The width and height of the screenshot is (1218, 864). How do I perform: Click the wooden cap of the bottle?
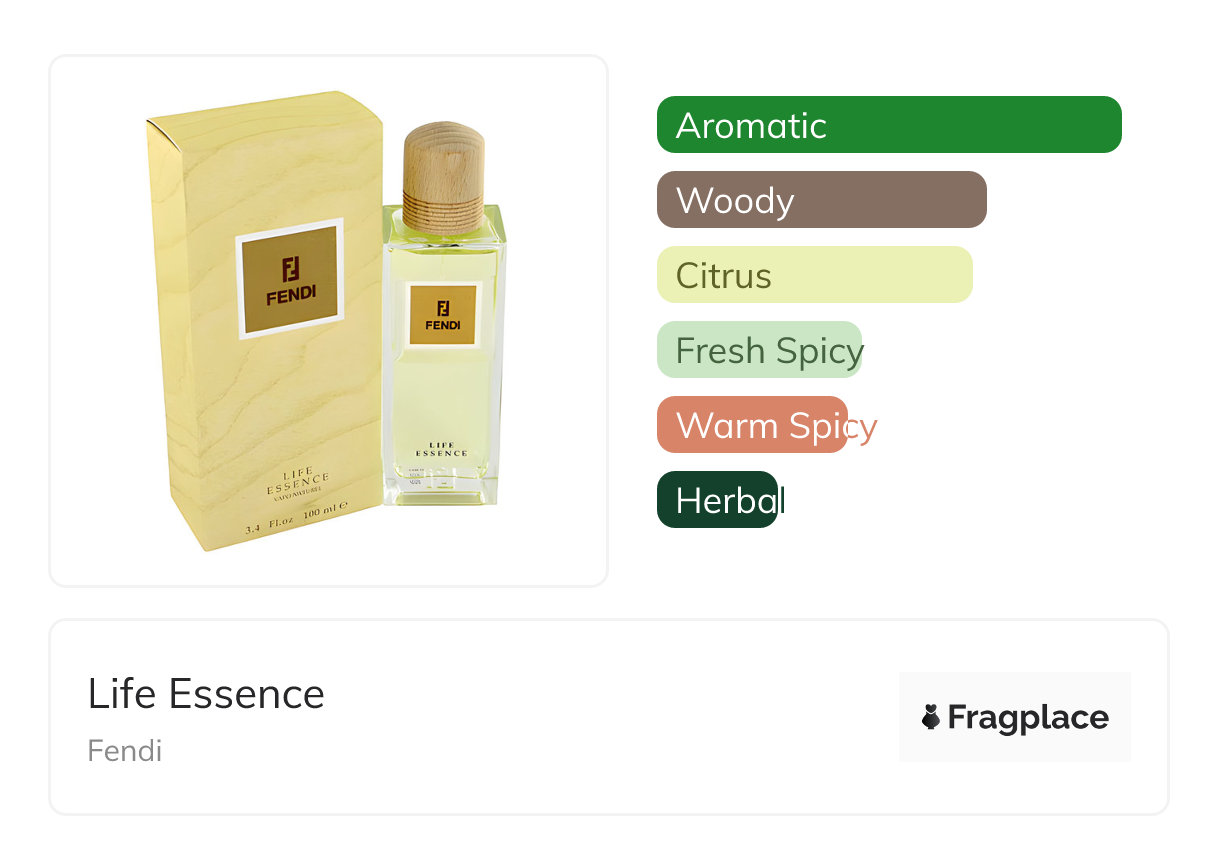click(x=444, y=178)
